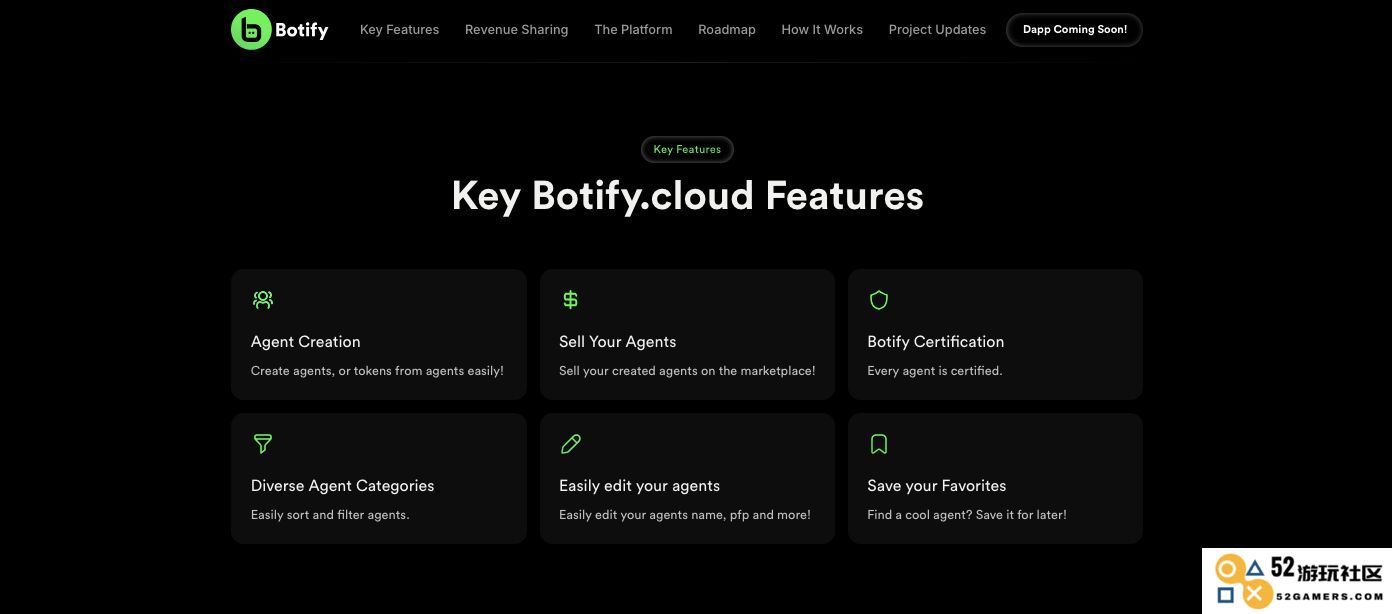
Task: Open Key Features nav item
Action: (399, 30)
